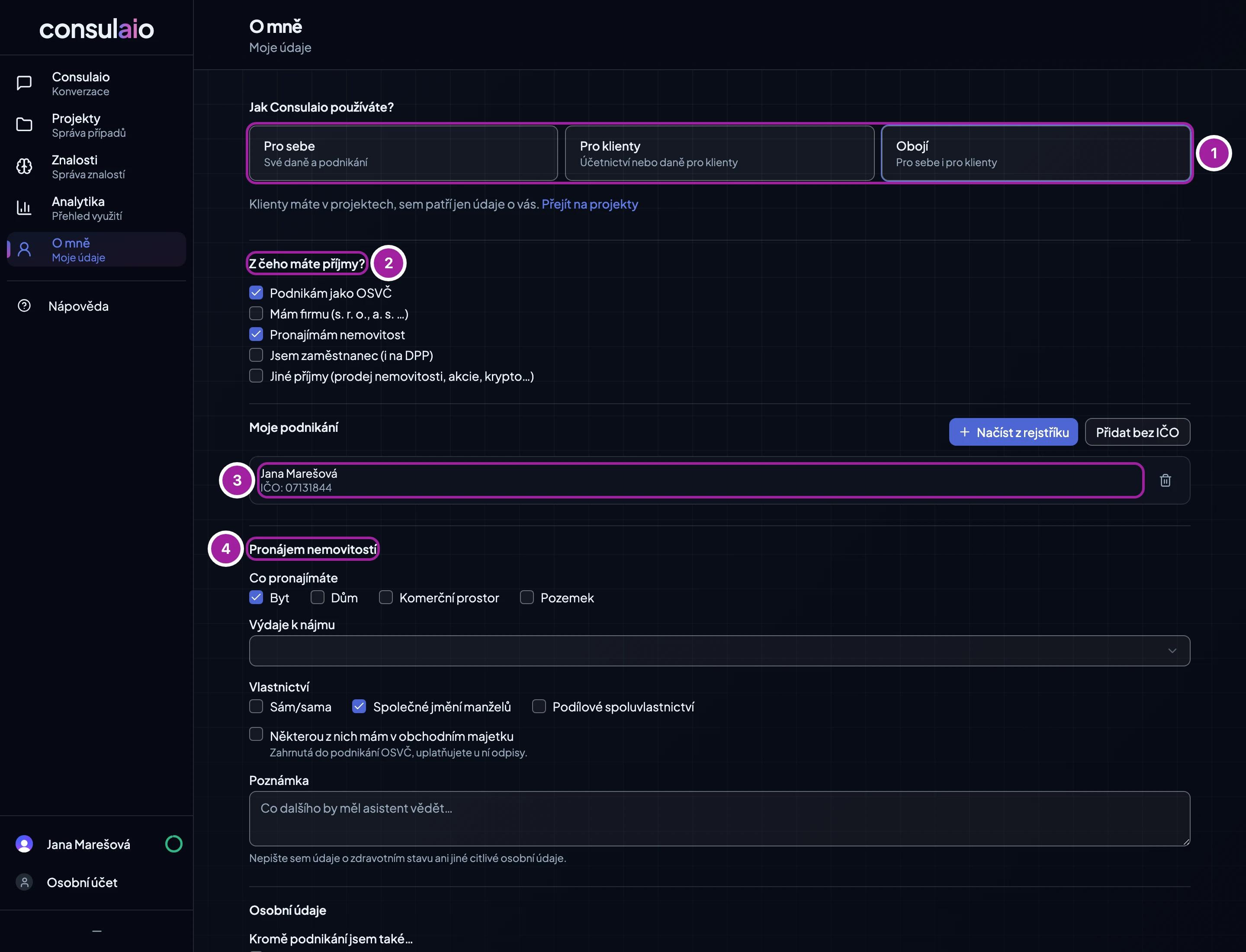Screen dimensions: 1246x952
Task: Collapse the sidebar with the bottom dash
Action: pos(97,931)
